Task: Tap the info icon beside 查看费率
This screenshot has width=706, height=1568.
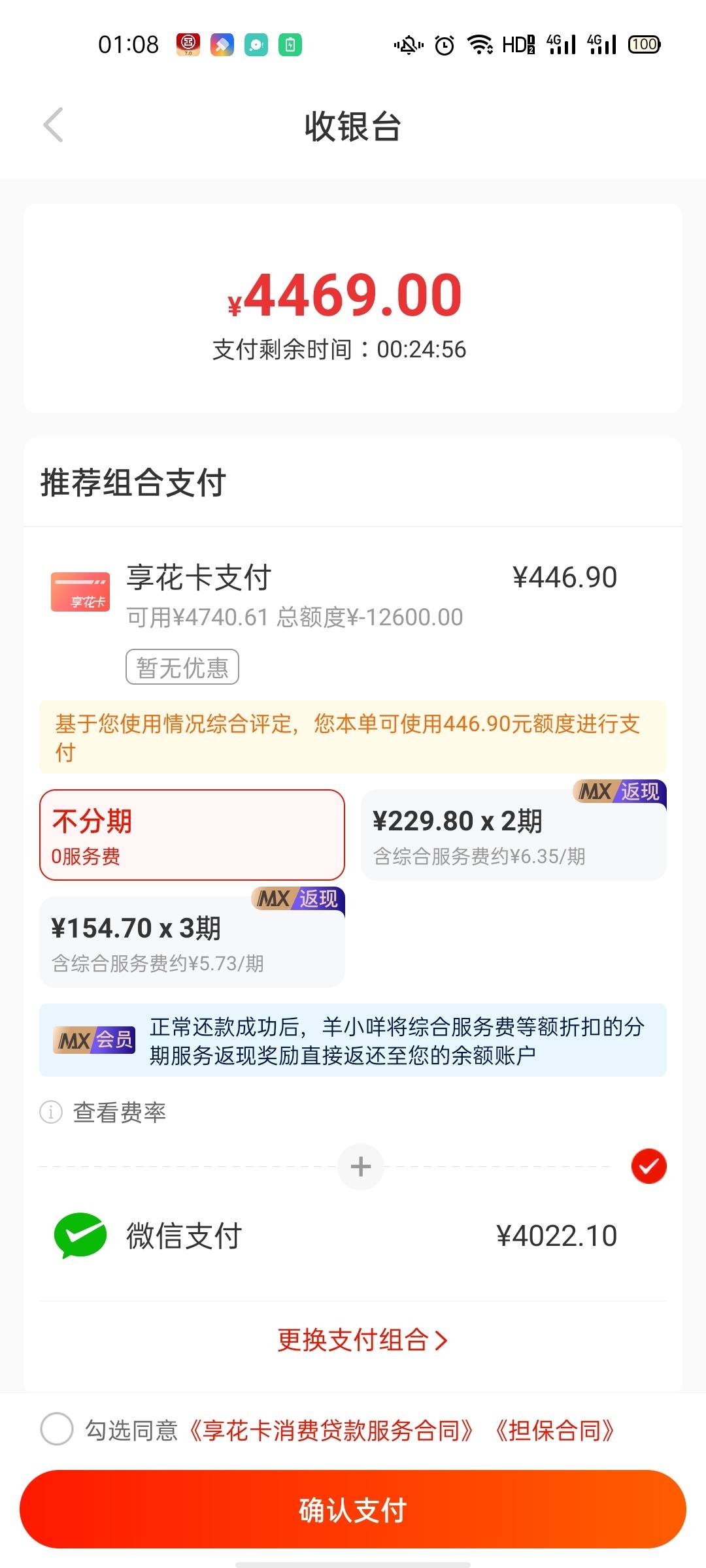Action: 51,1111
